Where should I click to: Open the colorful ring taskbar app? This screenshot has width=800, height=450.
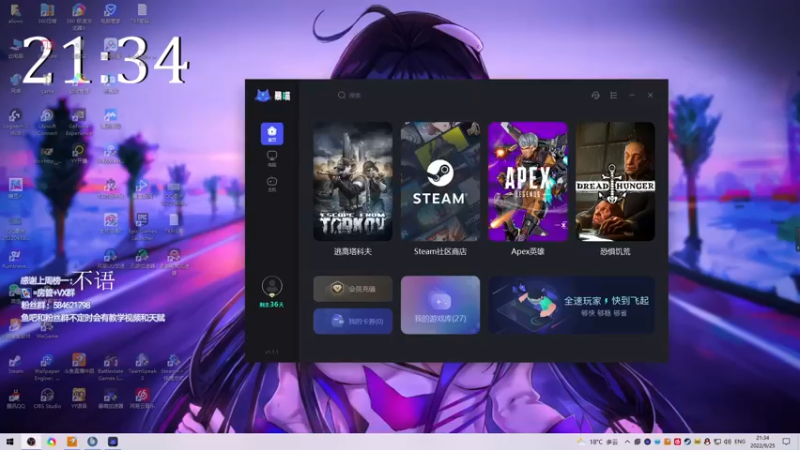point(52,442)
